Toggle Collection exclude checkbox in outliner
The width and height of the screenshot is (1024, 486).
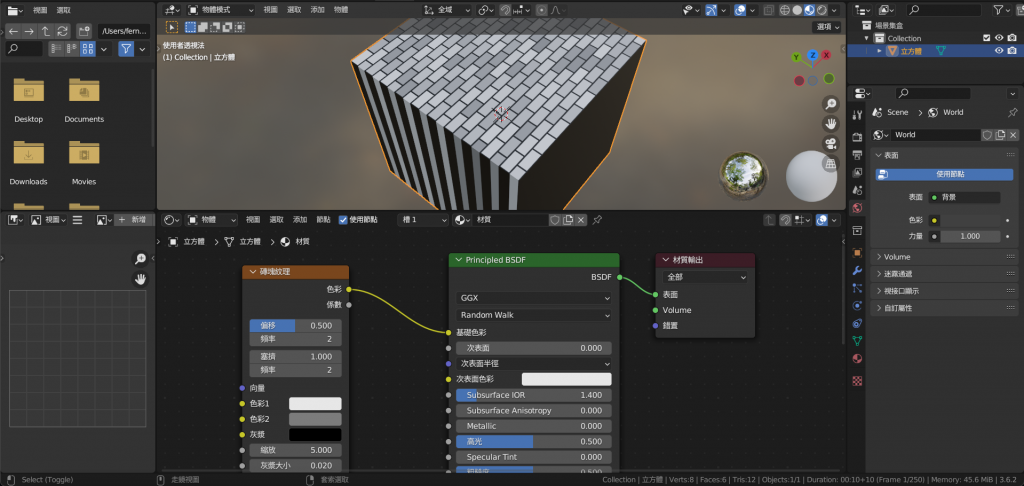987,38
